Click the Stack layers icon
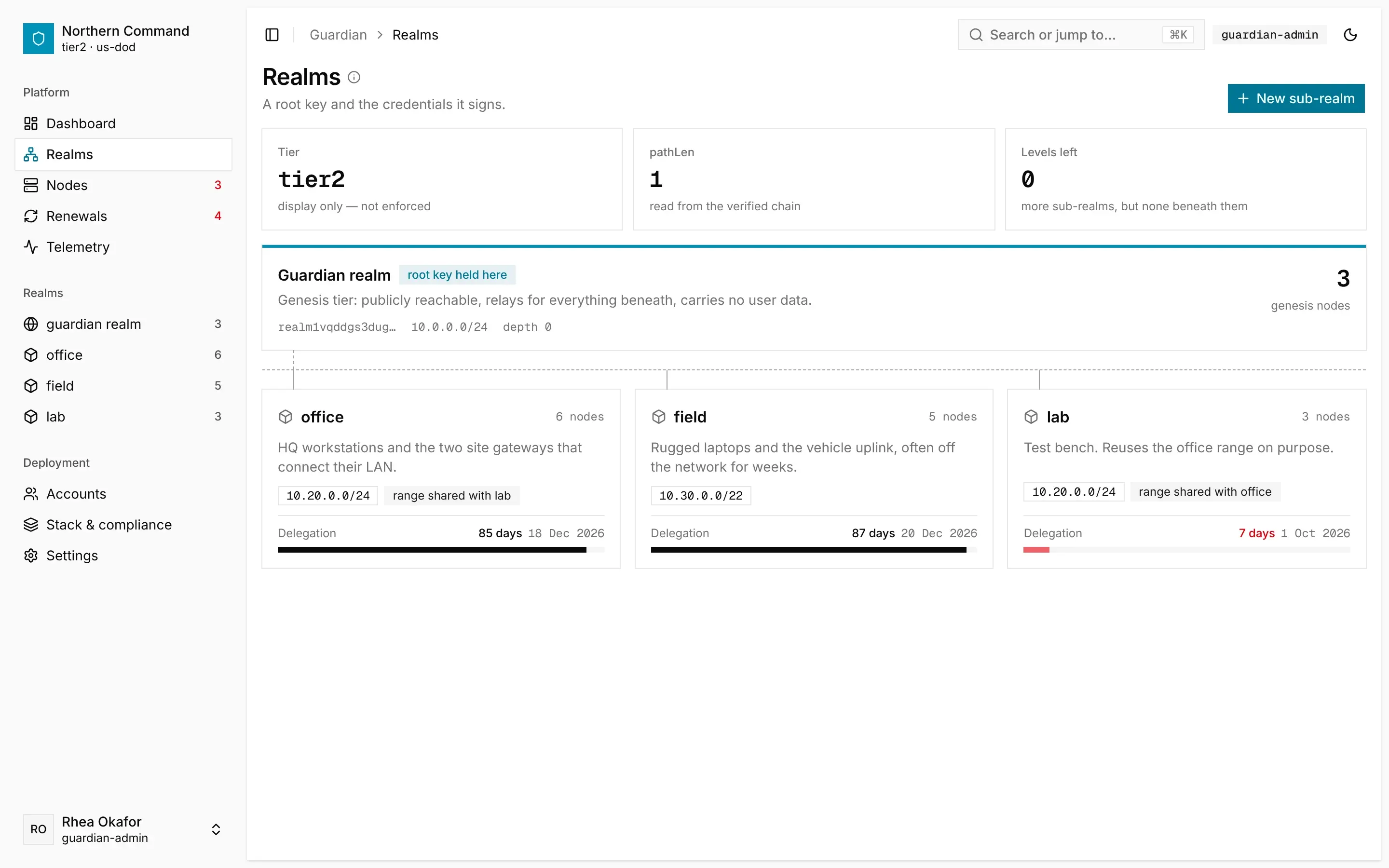The width and height of the screenshot is (1389, 868). tap(31, 525)
